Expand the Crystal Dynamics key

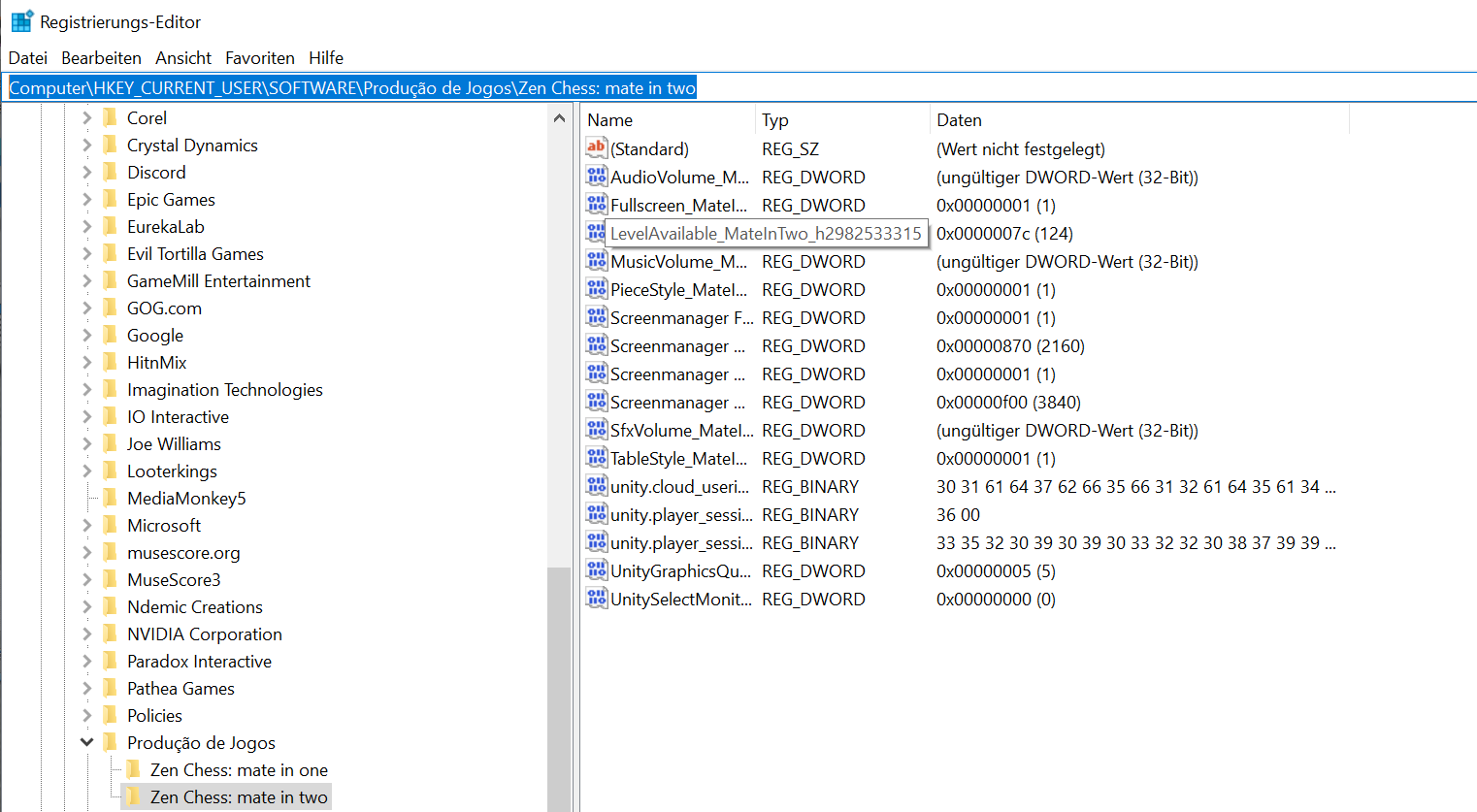86,145
